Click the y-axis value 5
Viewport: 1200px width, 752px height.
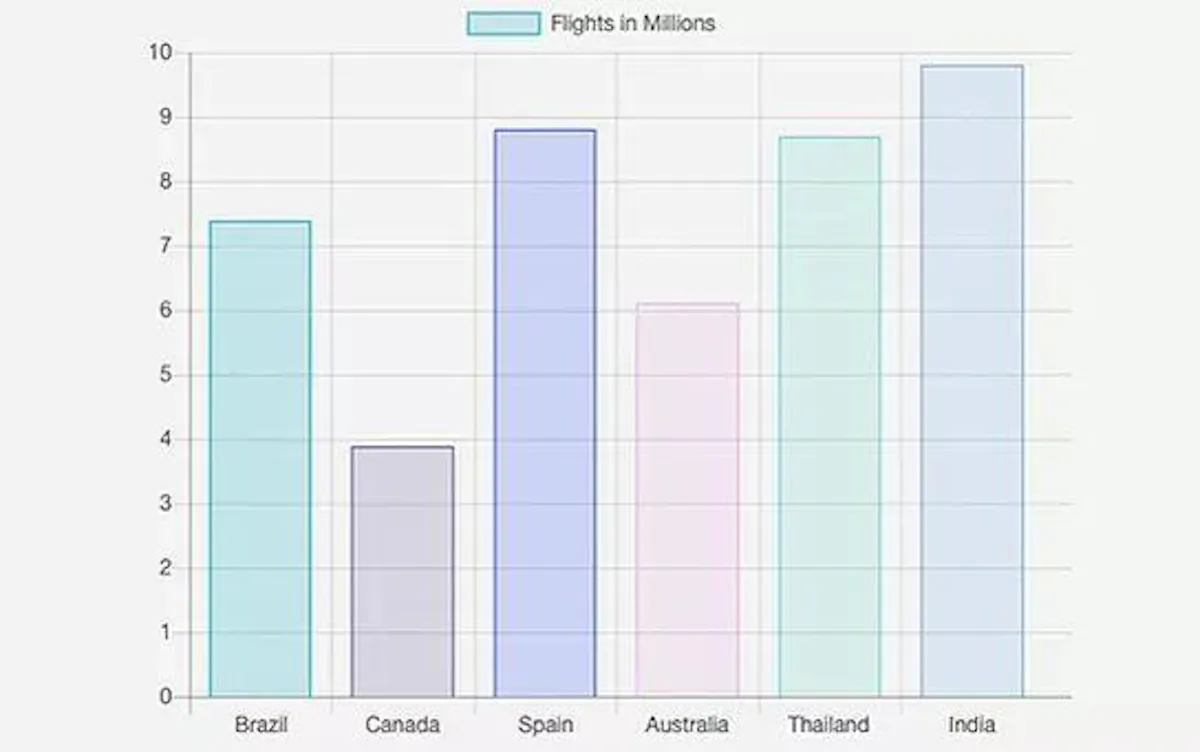pyautogui.click(x=167, y=375)
